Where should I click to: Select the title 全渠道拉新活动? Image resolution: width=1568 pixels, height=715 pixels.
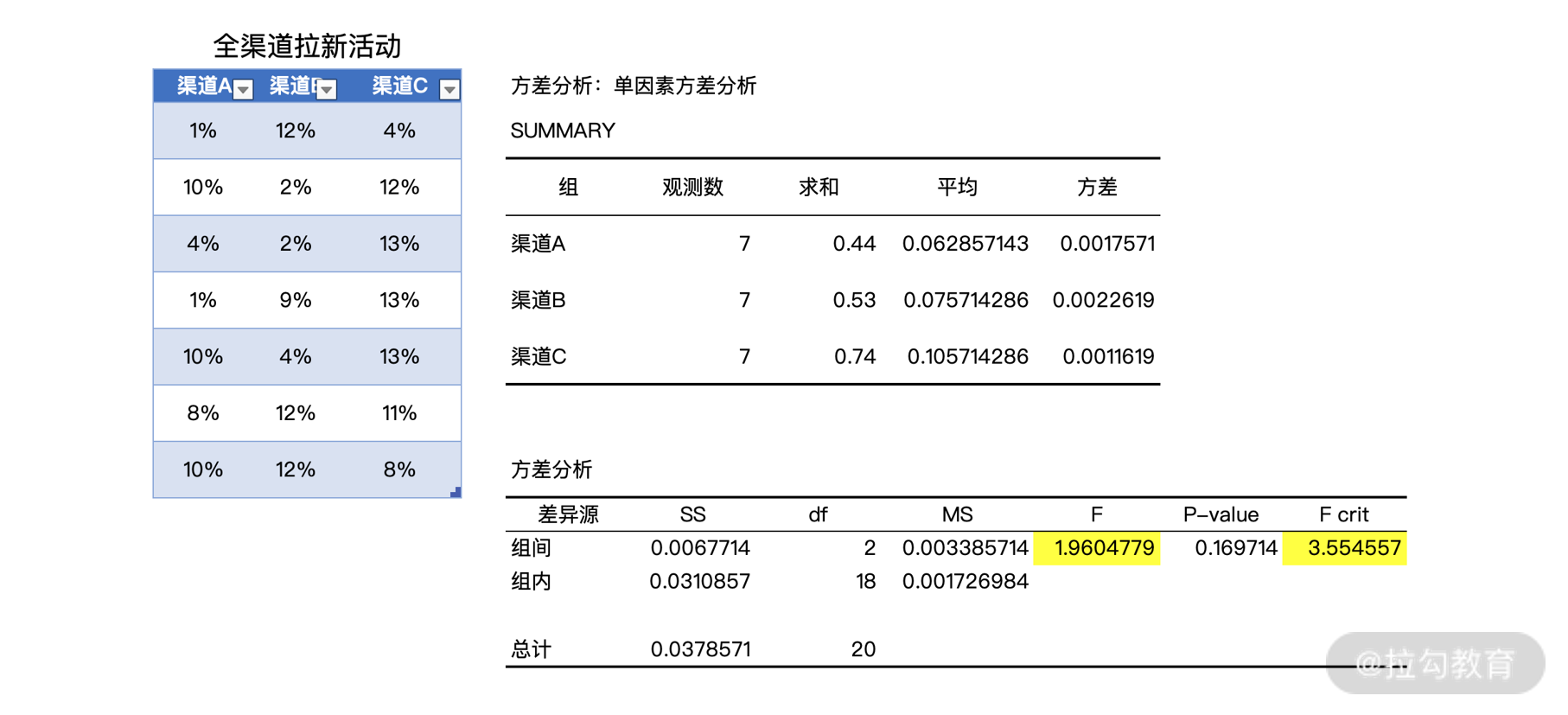coord(307,46)
